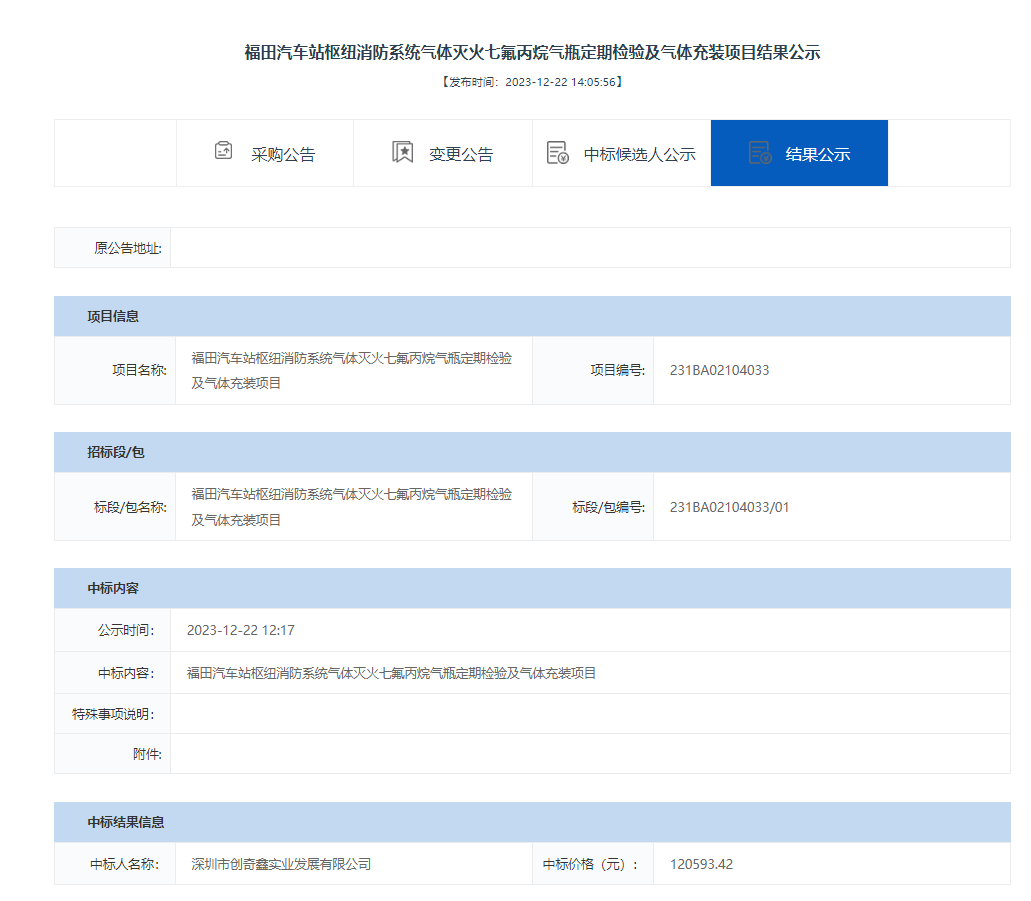Click the 中标候选人公示 document icon
Image resolution: width=1031 pixels, height=901 pixels.
[x=558, y=153]
